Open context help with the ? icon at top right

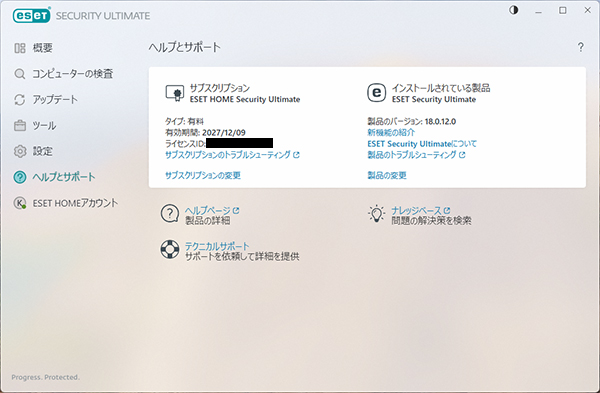tap(580, 47)
